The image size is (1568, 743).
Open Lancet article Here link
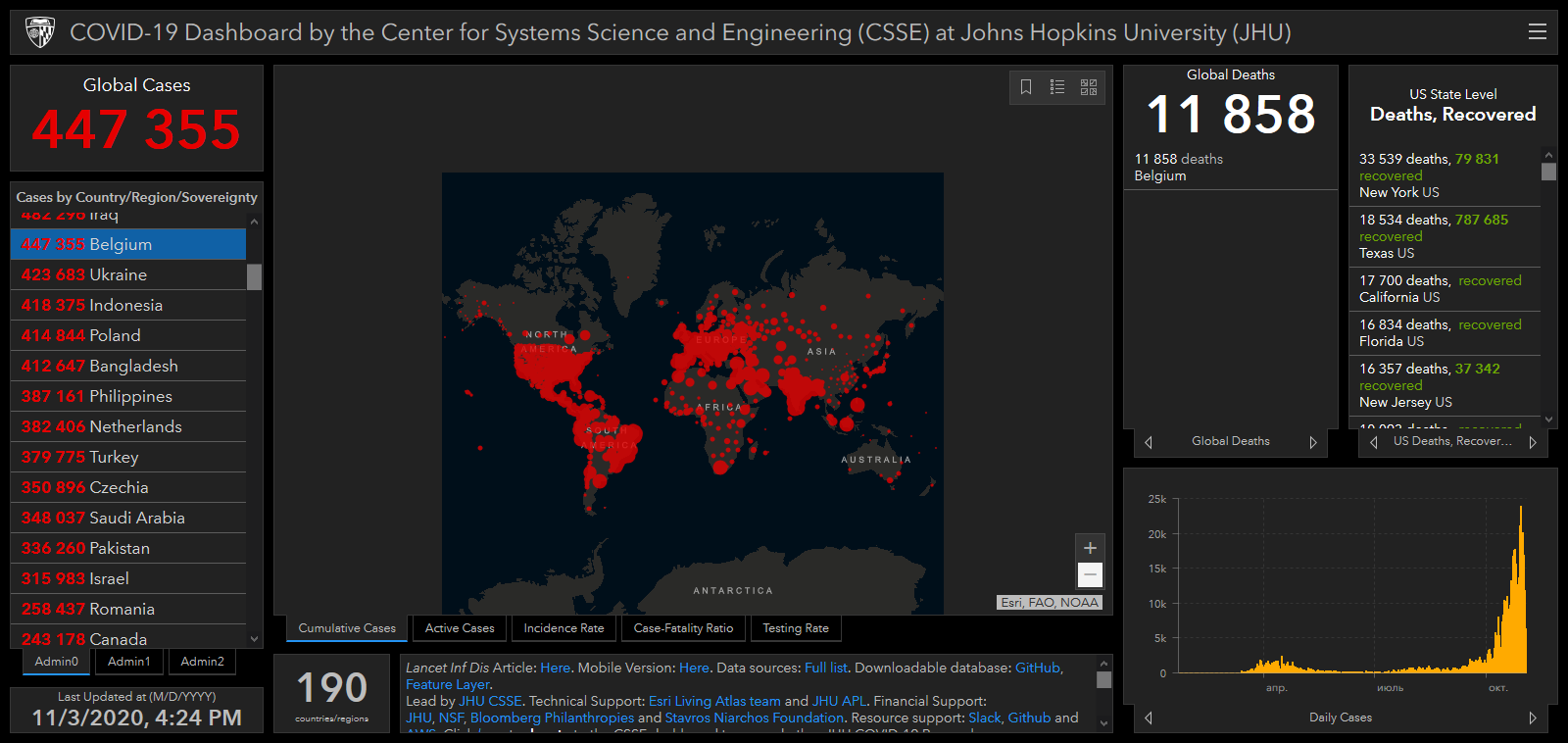pyautogui.click(x=555, y=668)
